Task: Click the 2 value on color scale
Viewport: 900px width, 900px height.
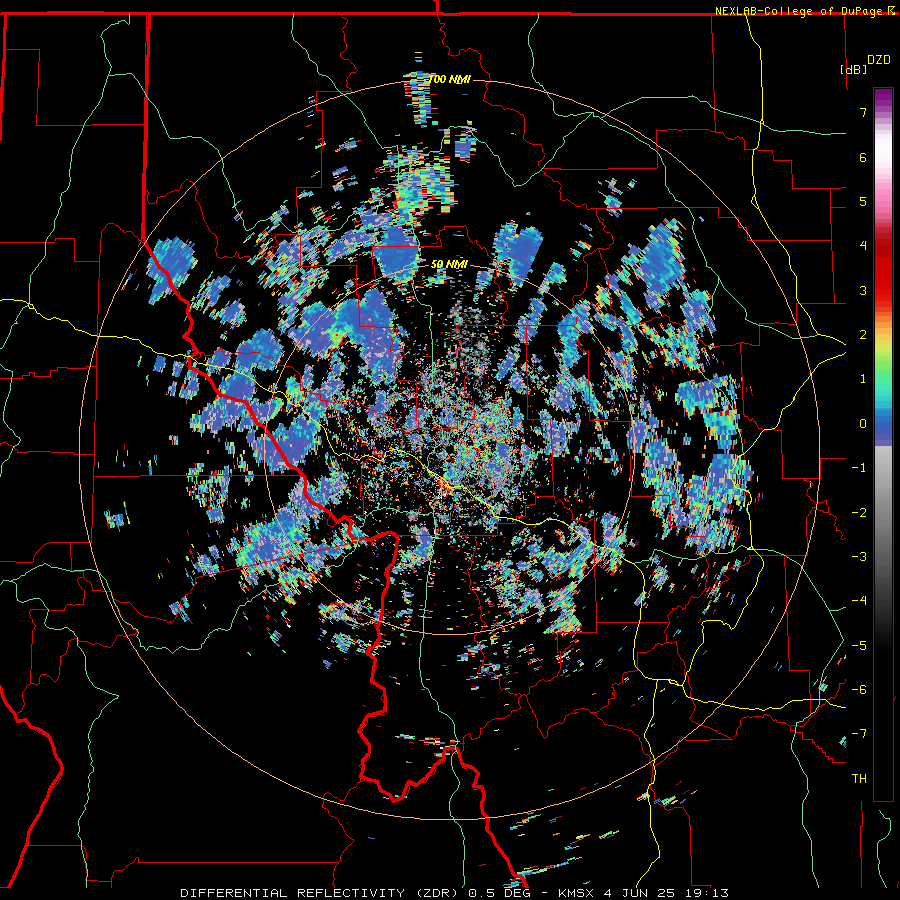Action: 863,335
